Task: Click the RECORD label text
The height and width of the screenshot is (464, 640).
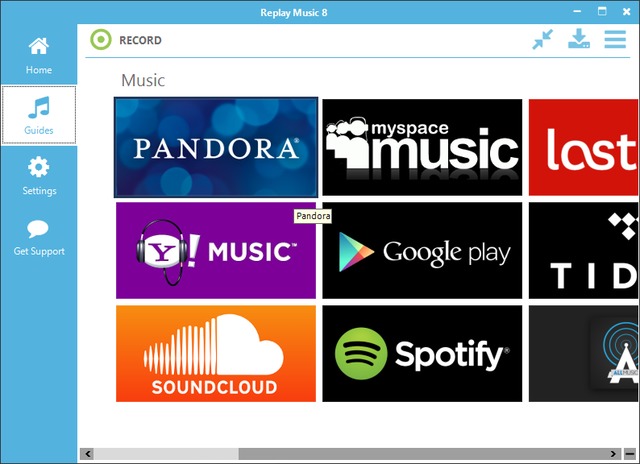Action: 141,41
